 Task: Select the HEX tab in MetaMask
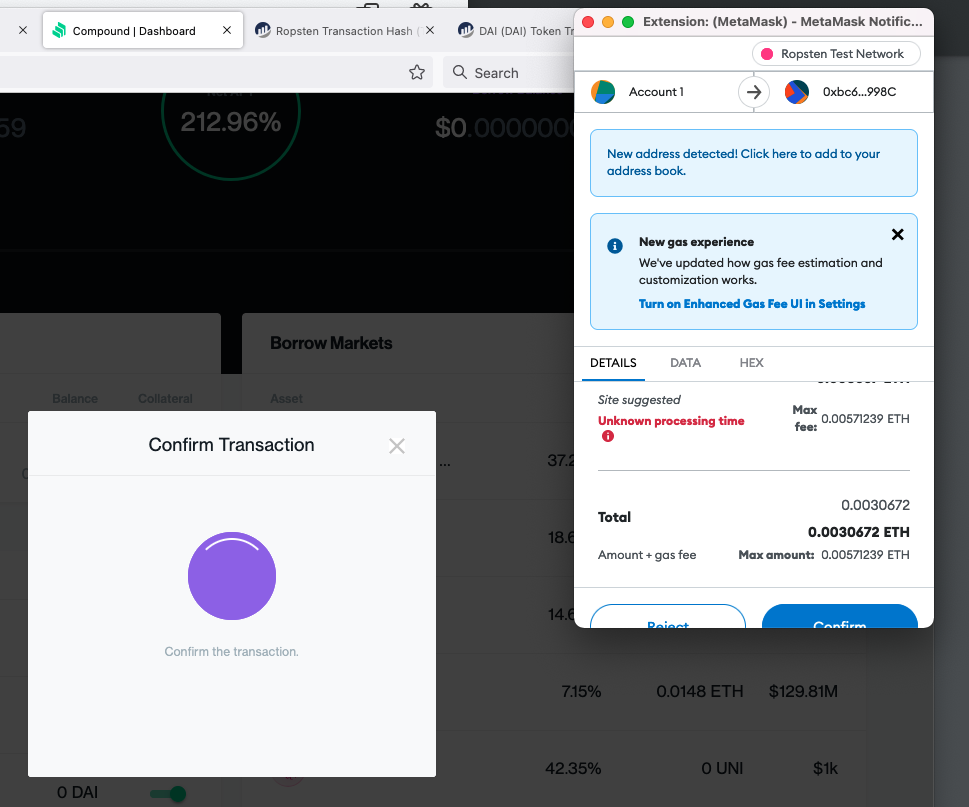click(751, 363)
